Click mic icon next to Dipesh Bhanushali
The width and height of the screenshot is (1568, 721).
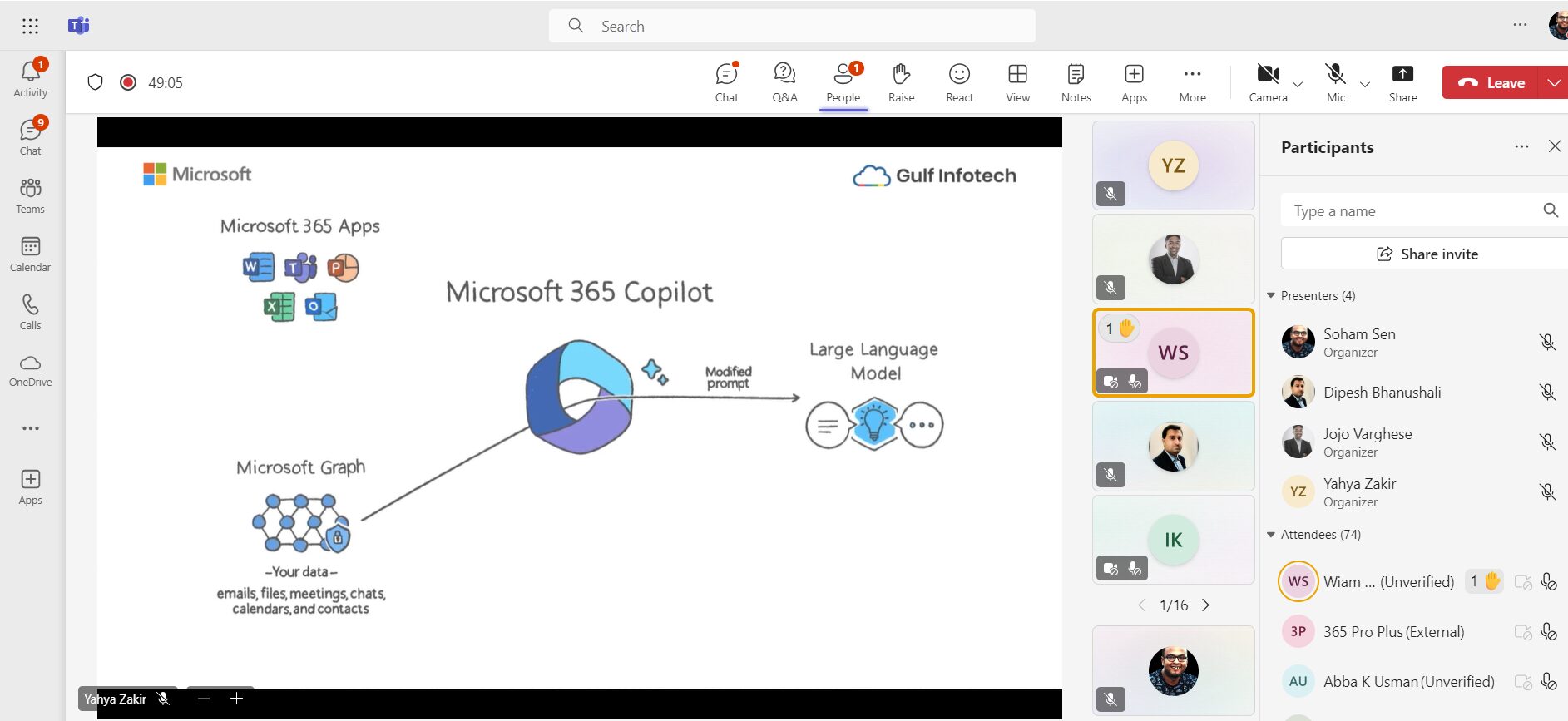[x=1547, y=392]
